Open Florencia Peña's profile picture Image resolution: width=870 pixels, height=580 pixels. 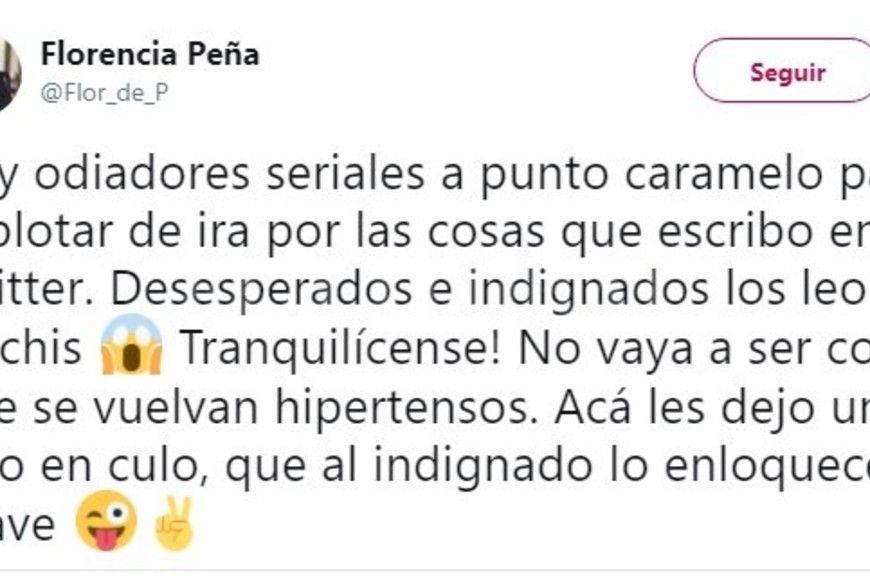tap(9, 75)
